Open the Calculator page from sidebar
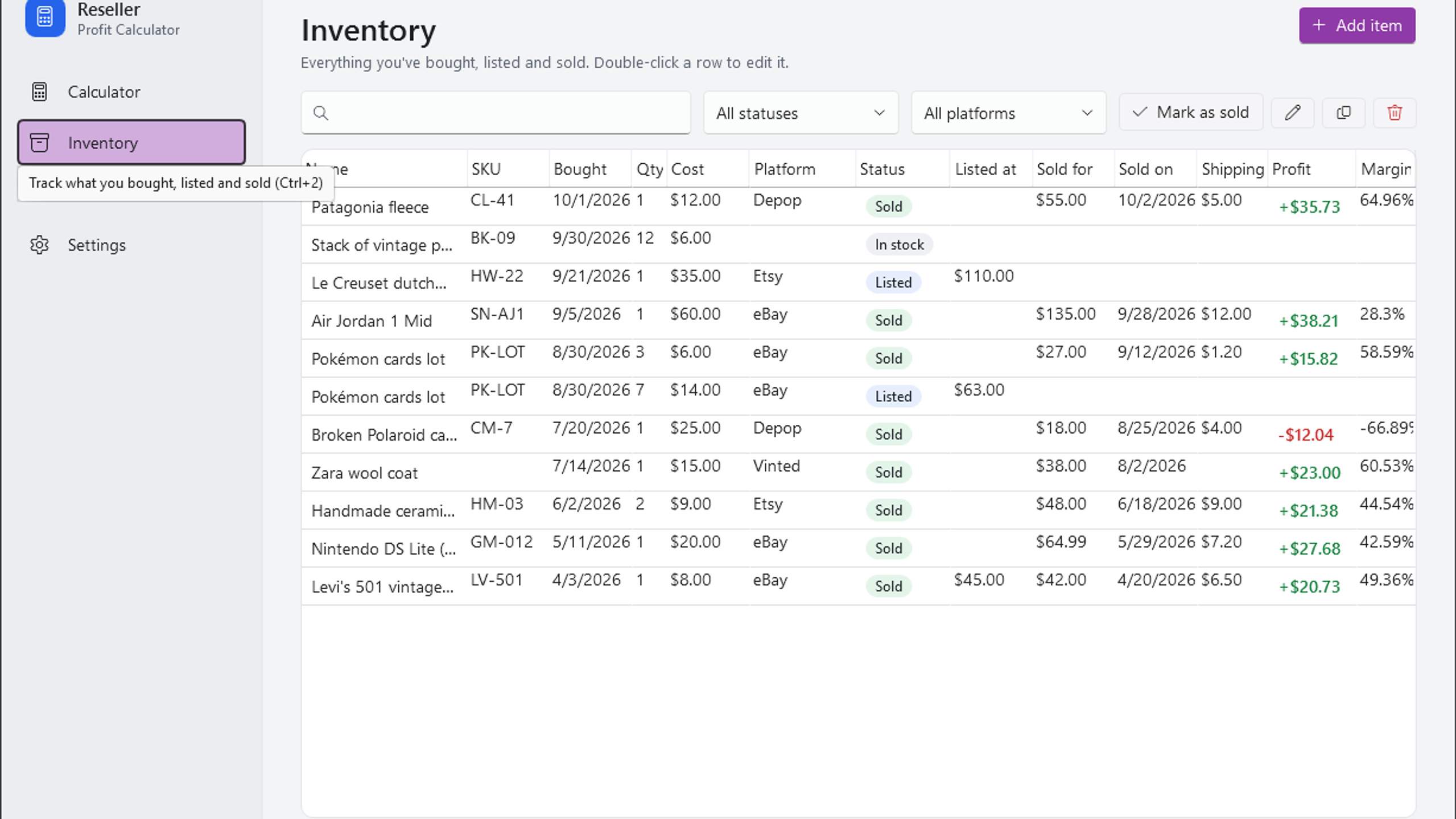The height and width of the screenshot is (819, 1456). [131, 92]
